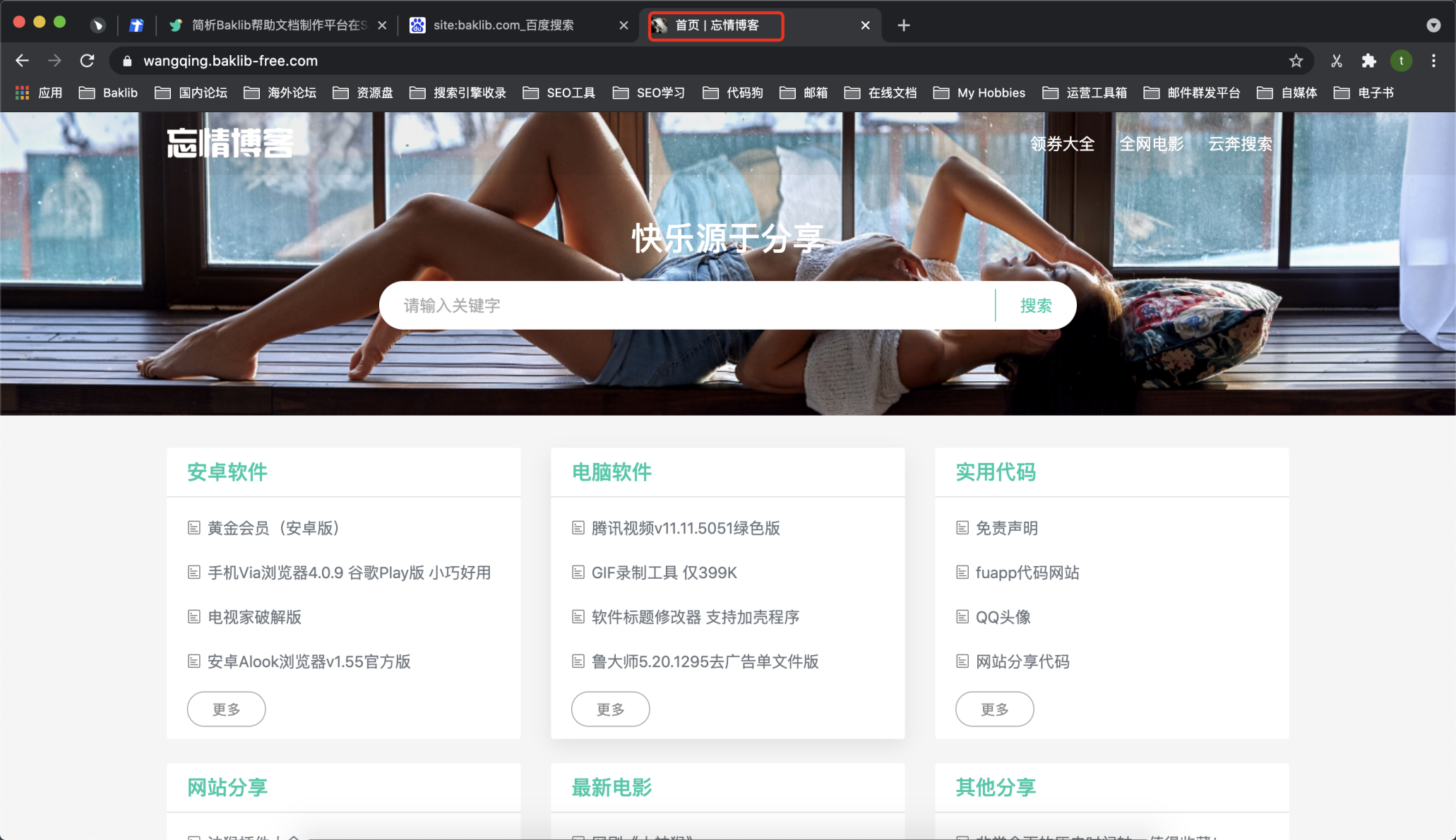Click the browser reload icon
Screen dimensions: 1456x840
87,61
